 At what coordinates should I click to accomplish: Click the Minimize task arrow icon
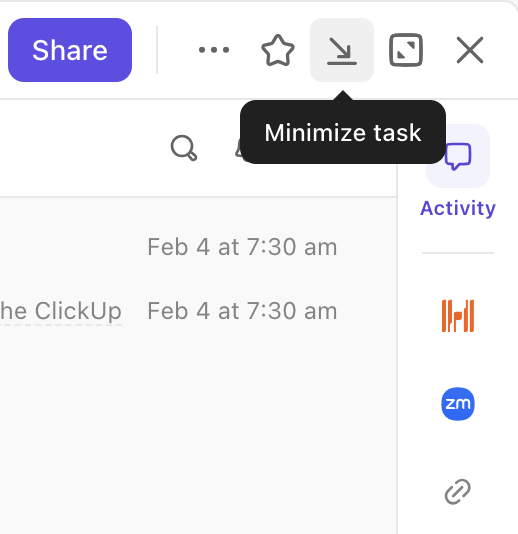(342, 50)
